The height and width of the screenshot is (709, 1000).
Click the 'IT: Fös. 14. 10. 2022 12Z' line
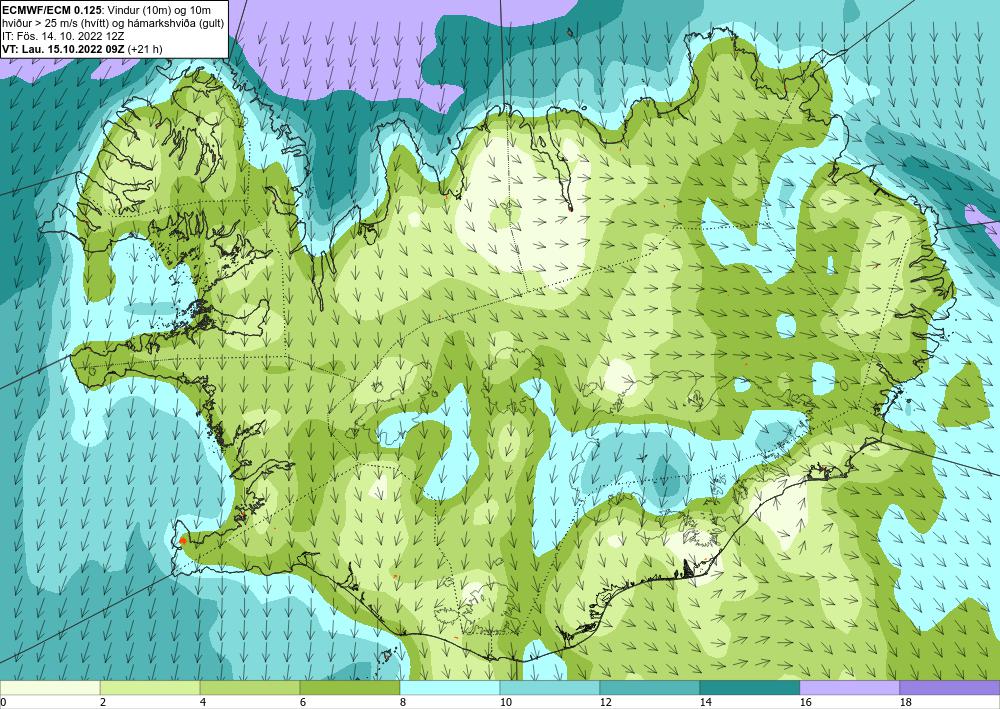(62, 36)
